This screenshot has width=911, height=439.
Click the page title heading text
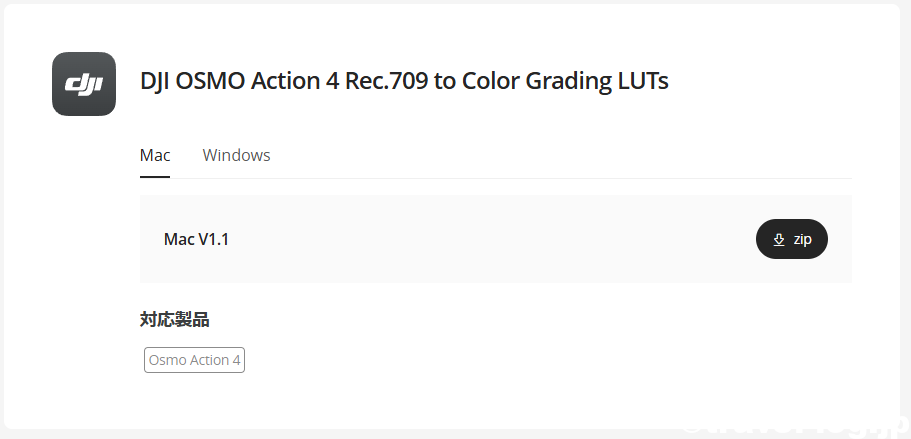[404, 81]
